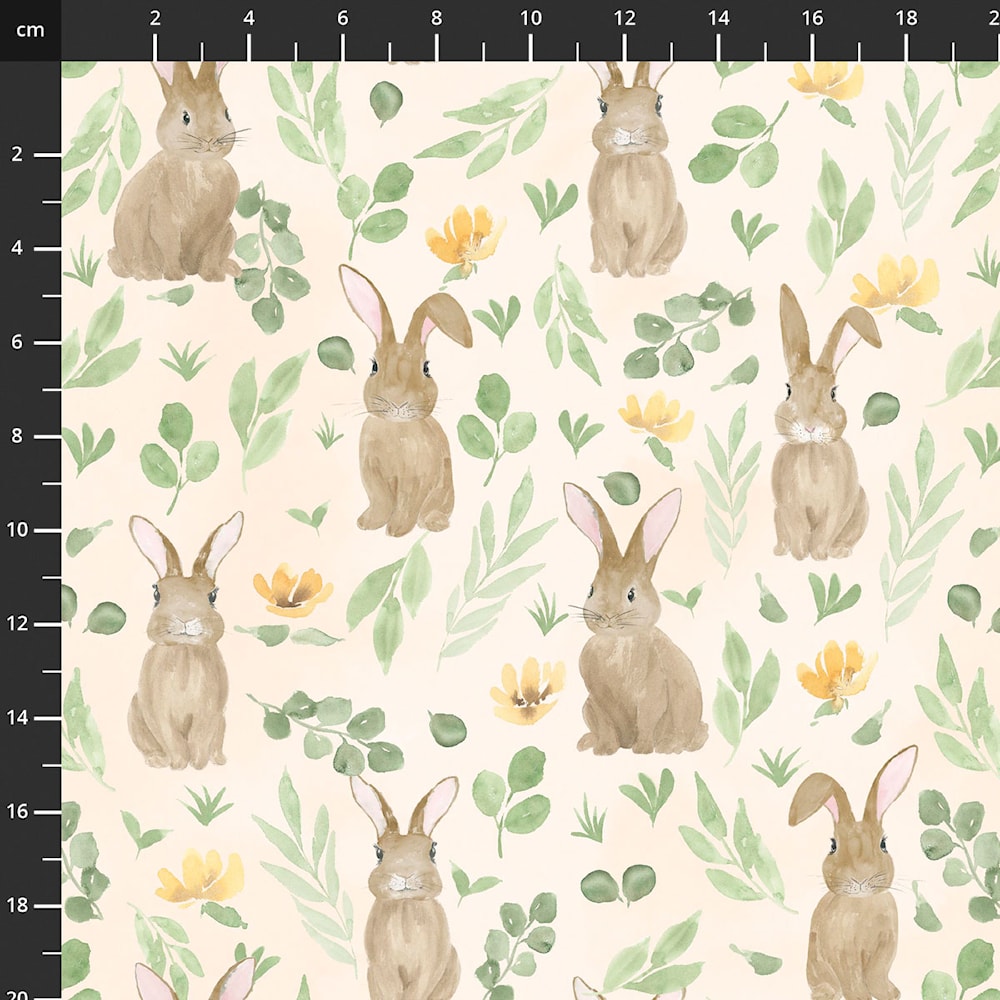1000x1000 pixels.
Task: Select the 4 on the left ruler
Action: pyautogui.click(x=17, y=248)
